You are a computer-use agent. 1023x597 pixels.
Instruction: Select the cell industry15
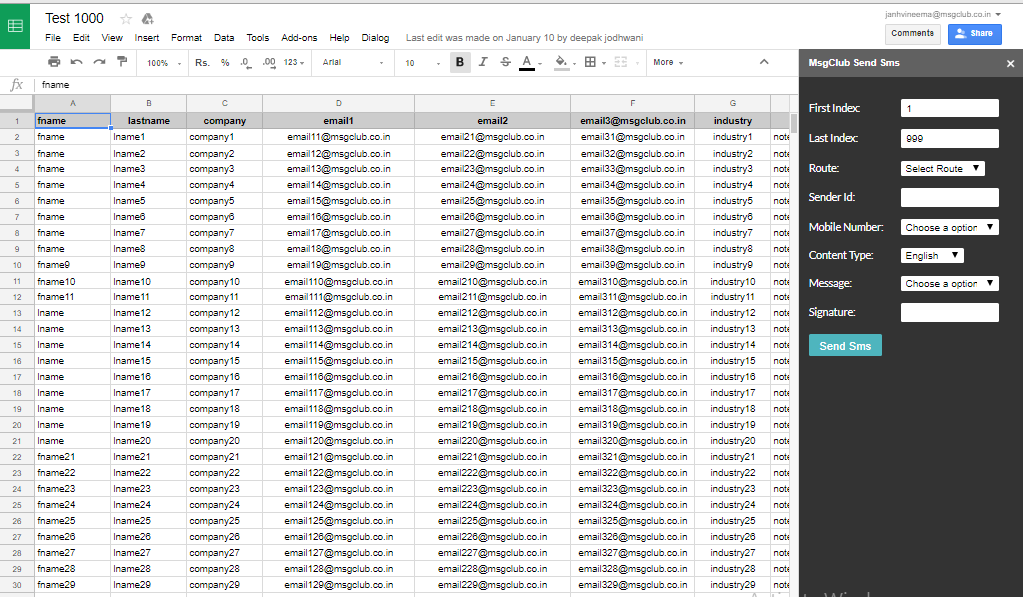(733, 361)
